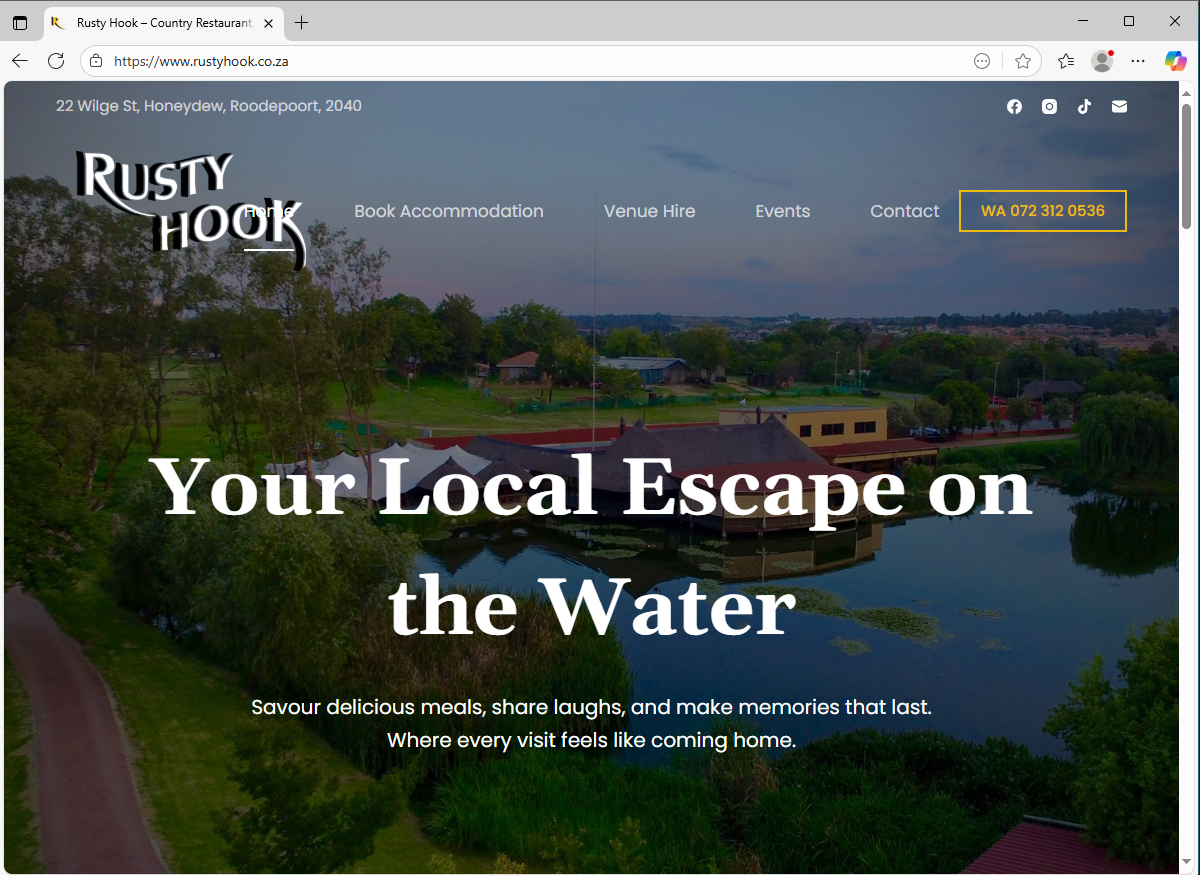View site information lock icon
1200x875 pixels.
pos(96,61)
